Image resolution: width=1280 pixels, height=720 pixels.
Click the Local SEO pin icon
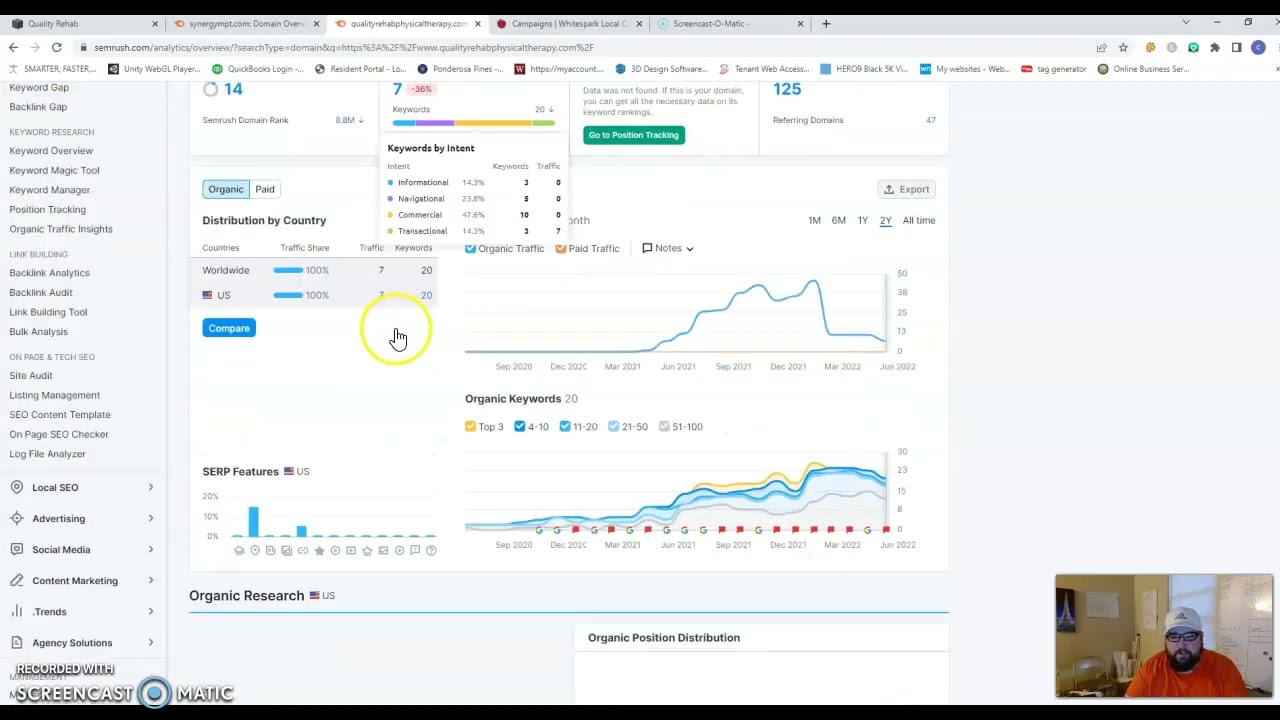pos(17,487)
